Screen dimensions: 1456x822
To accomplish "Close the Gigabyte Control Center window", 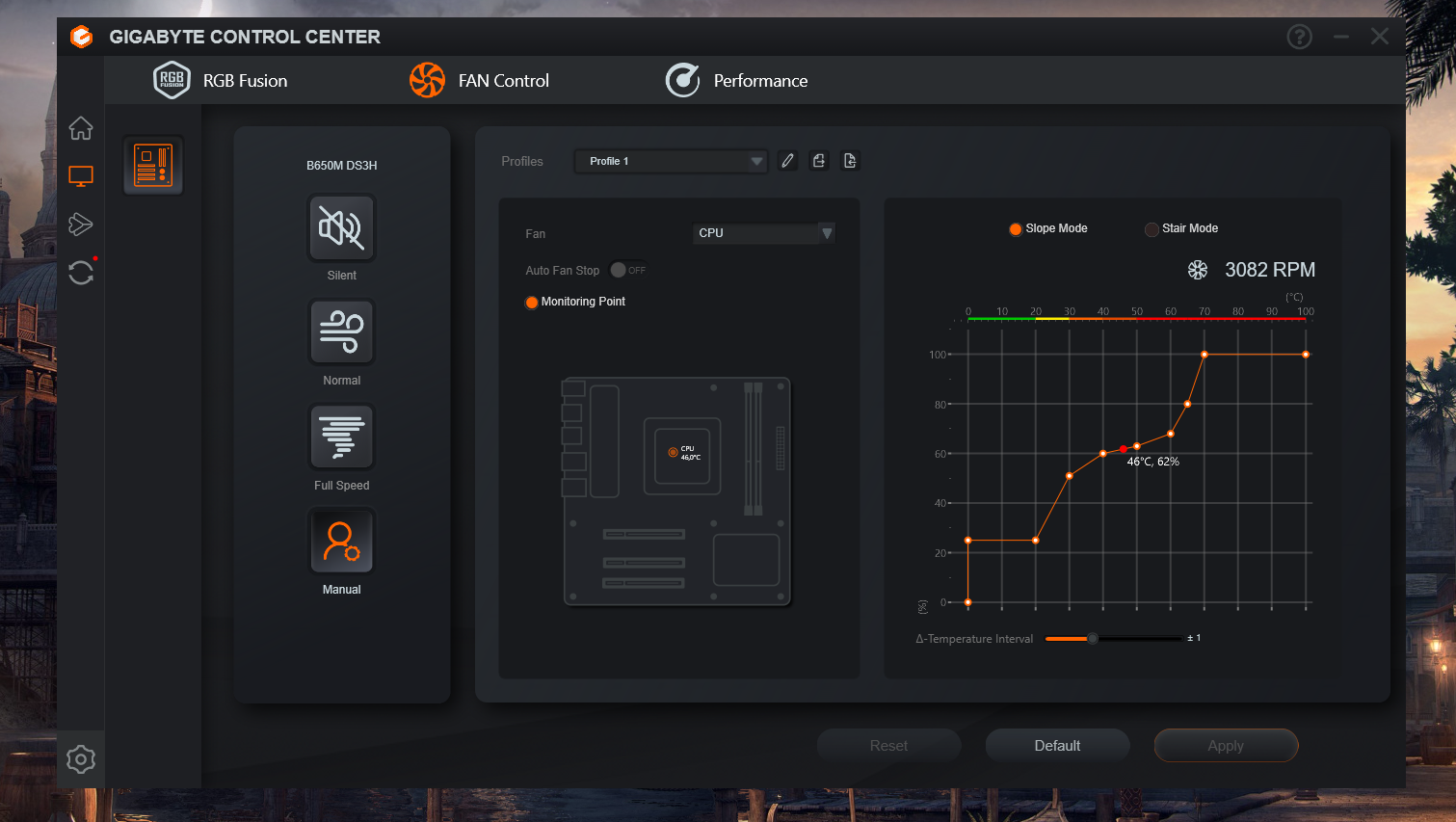I will click(1380, 37).
